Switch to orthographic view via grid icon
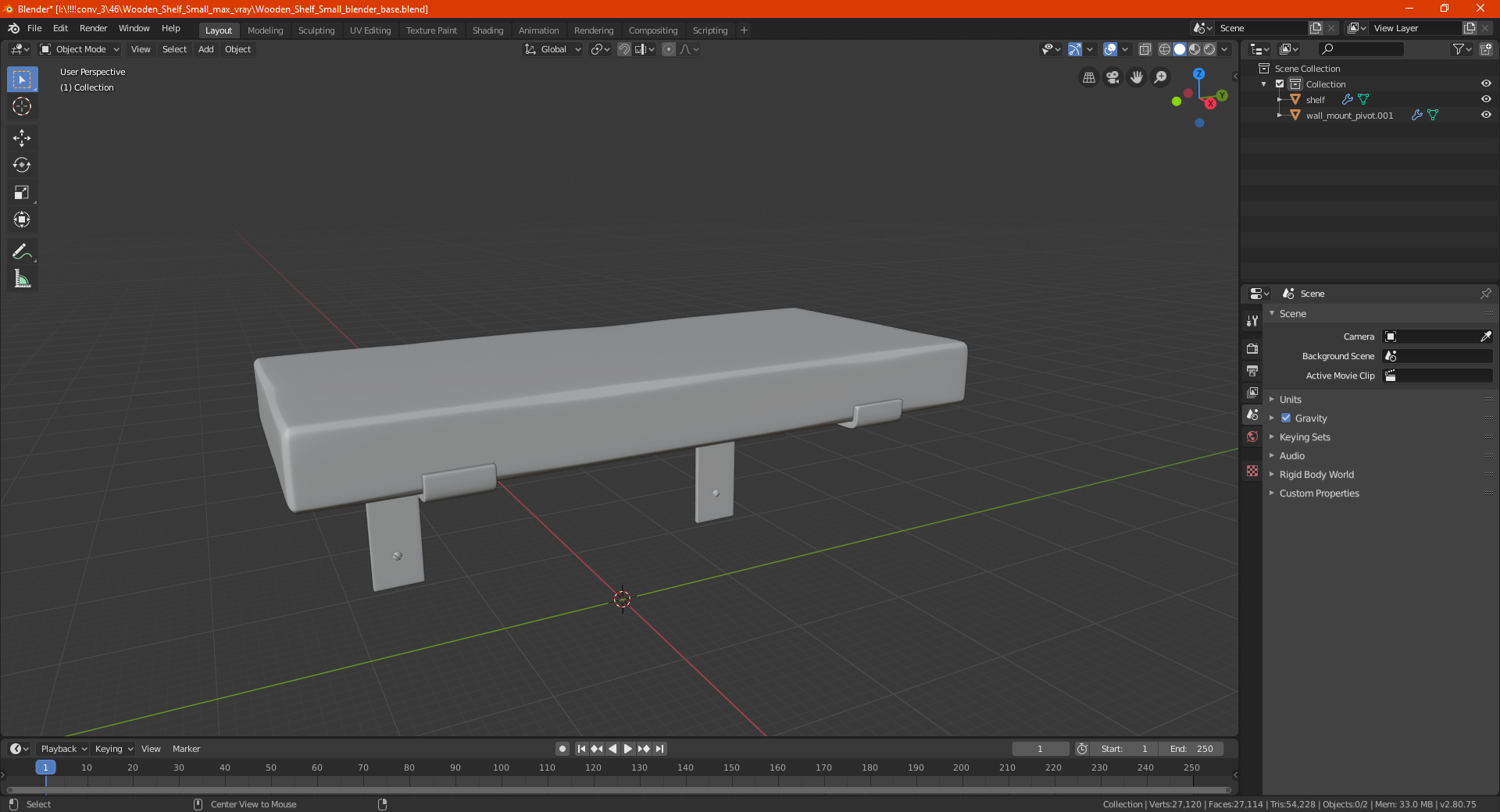The image size is (1500, 812). tap(1088, 77)
